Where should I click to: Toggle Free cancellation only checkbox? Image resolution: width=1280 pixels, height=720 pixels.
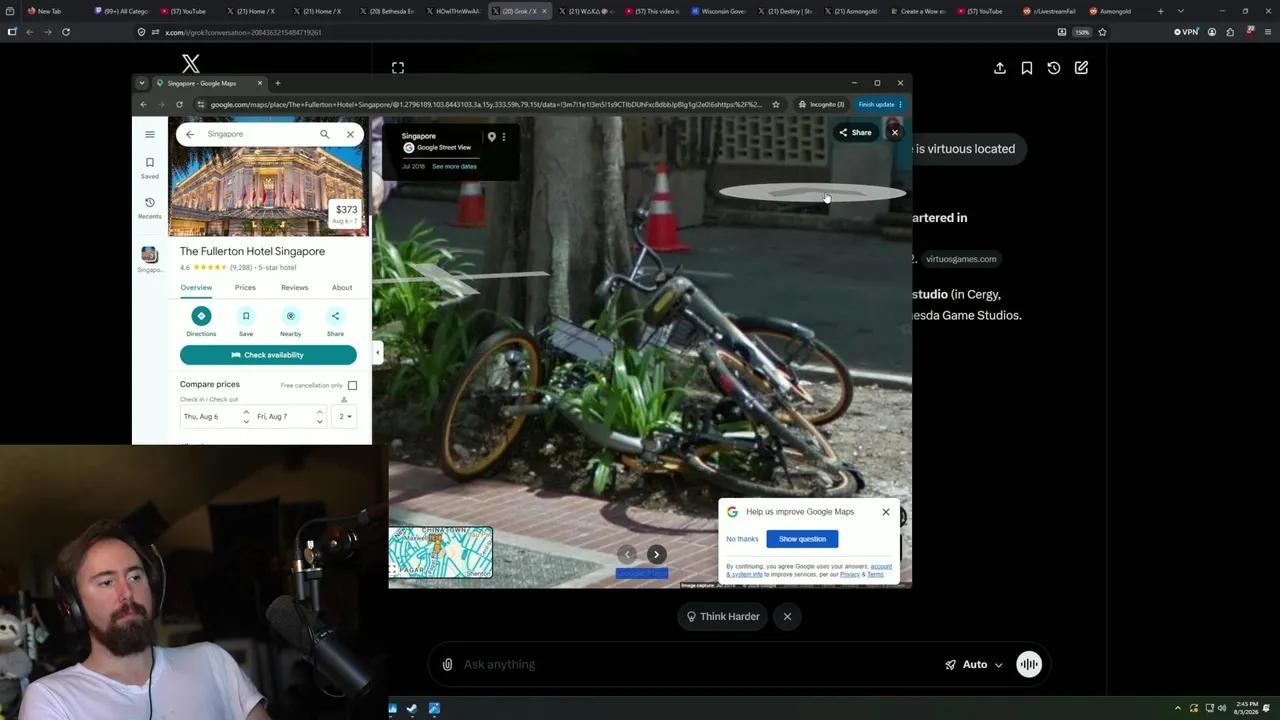(352, 385)
